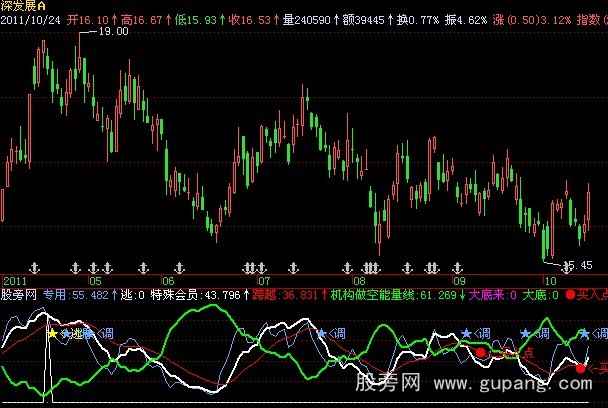The image size is (608, 408).
Task: Click the amplitude value 振4.62%
Action: 466,20
